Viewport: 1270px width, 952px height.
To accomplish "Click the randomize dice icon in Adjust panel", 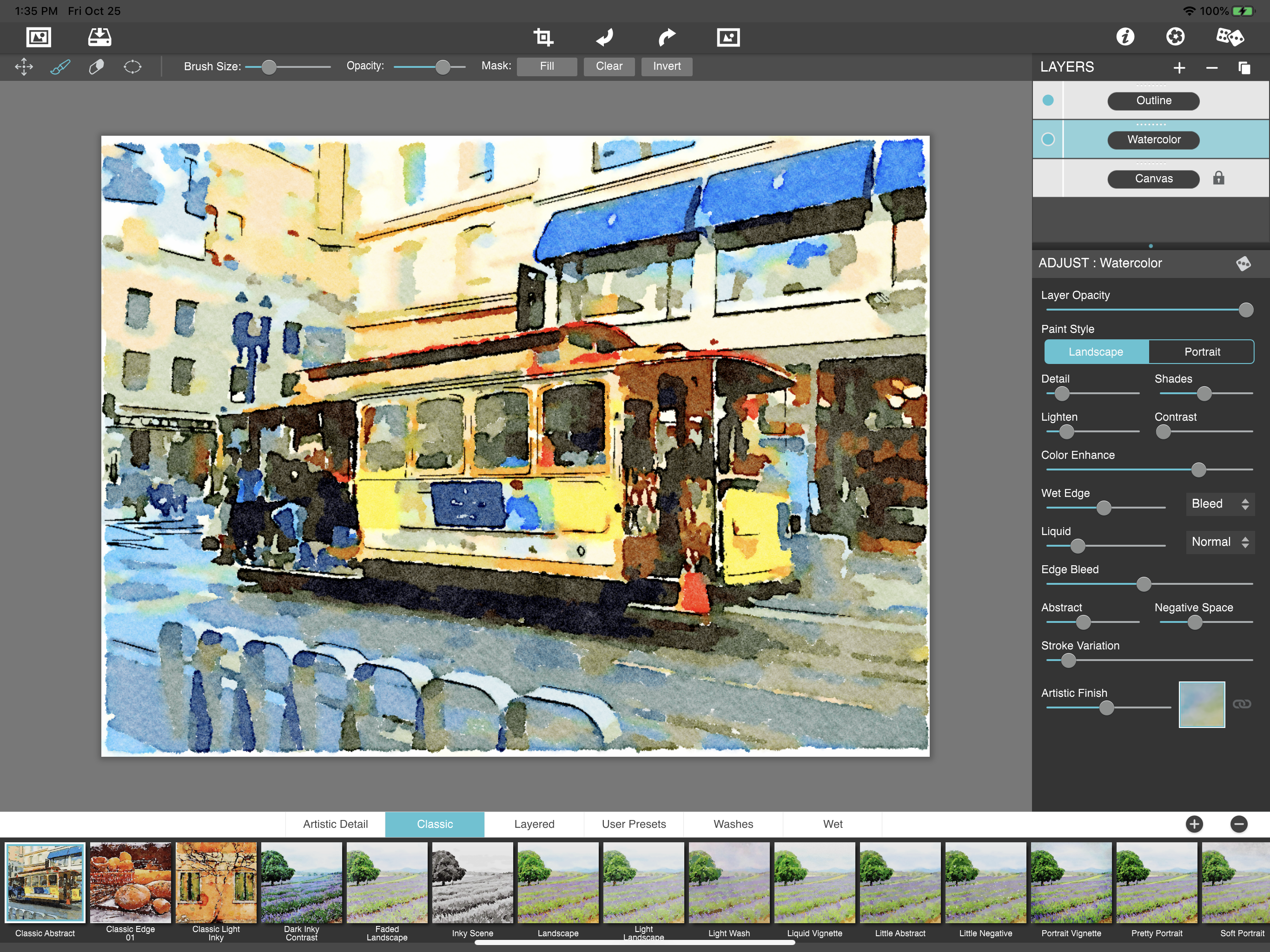I will pos(1243,264).
